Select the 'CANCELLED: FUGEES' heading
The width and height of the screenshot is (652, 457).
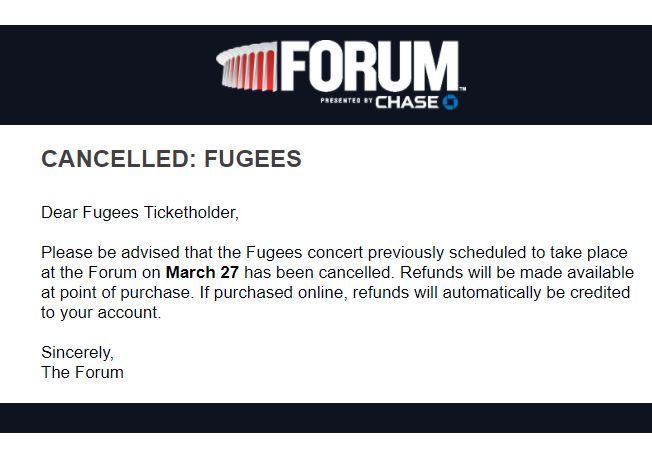pos(171,160)
